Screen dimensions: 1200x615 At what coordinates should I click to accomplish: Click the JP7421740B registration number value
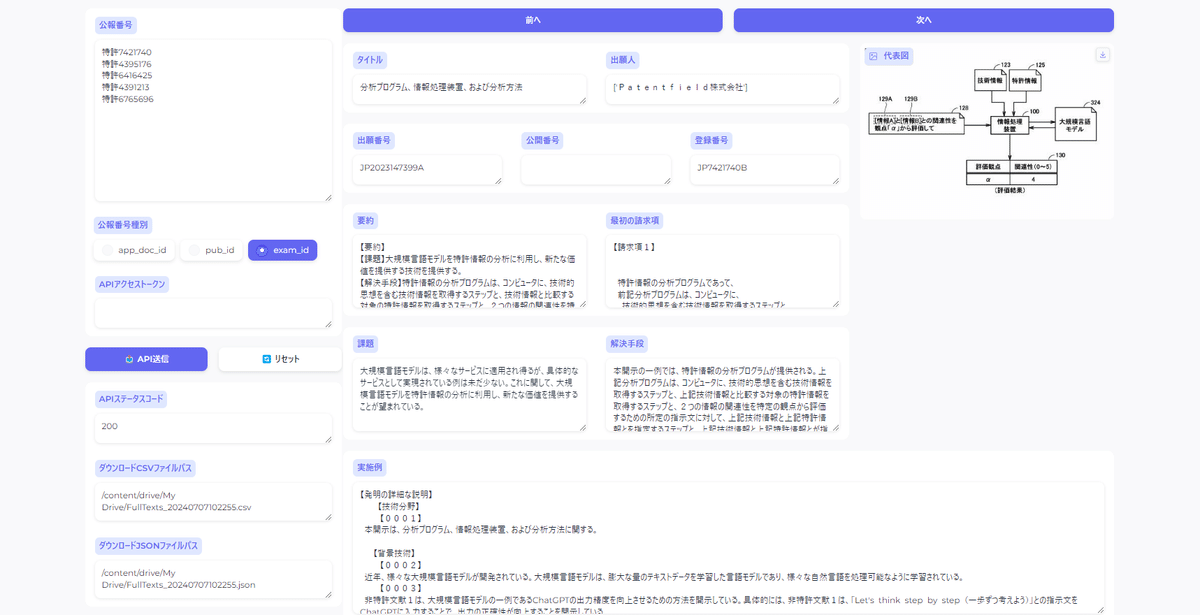coord(722,167)
